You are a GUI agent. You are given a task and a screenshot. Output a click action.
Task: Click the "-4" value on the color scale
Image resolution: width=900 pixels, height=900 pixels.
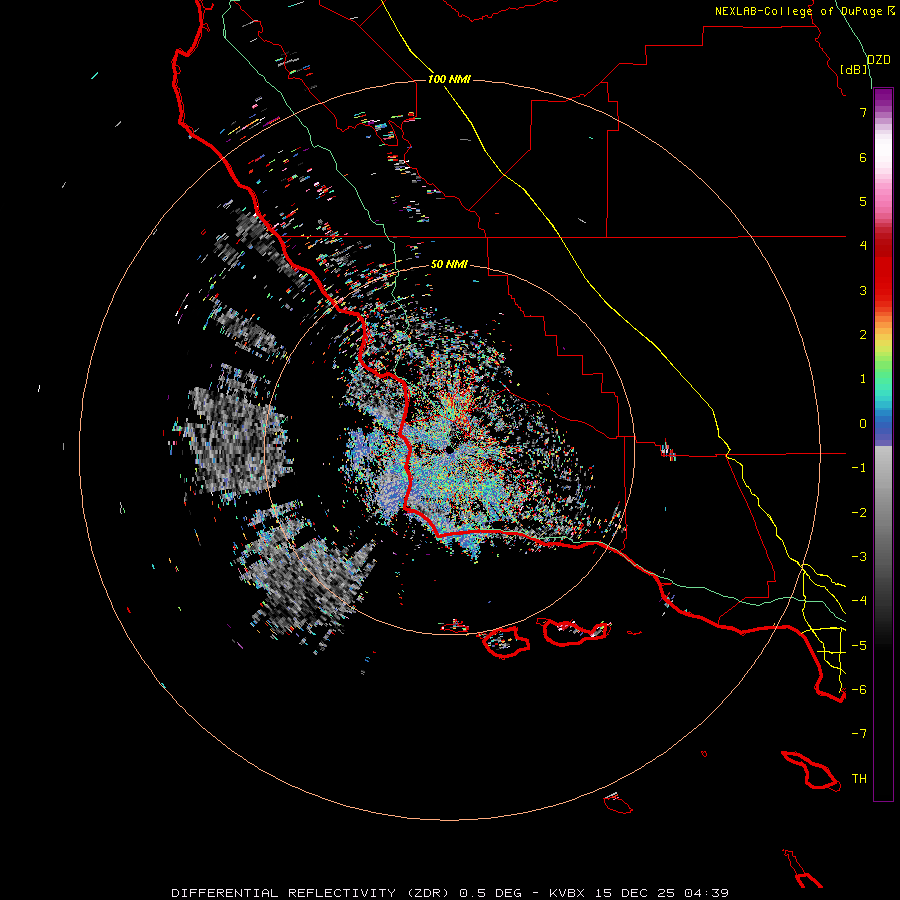tap(859, 601)
